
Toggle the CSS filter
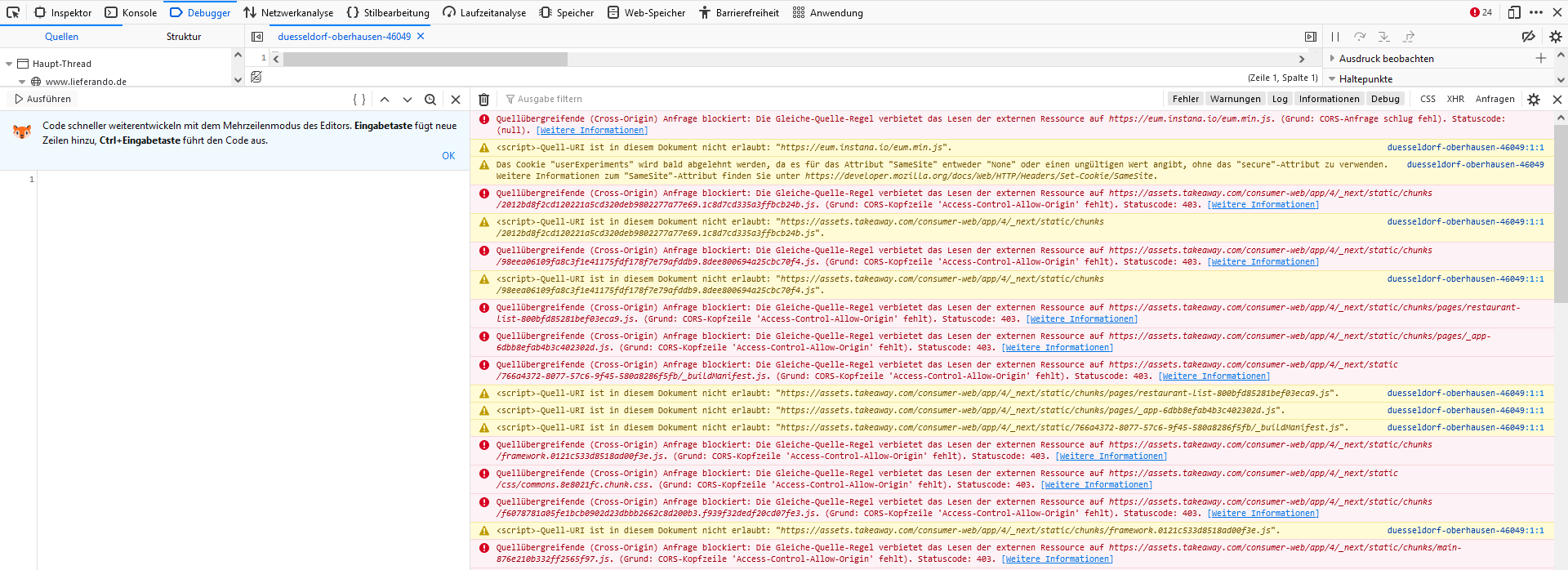click(1428, 99)
